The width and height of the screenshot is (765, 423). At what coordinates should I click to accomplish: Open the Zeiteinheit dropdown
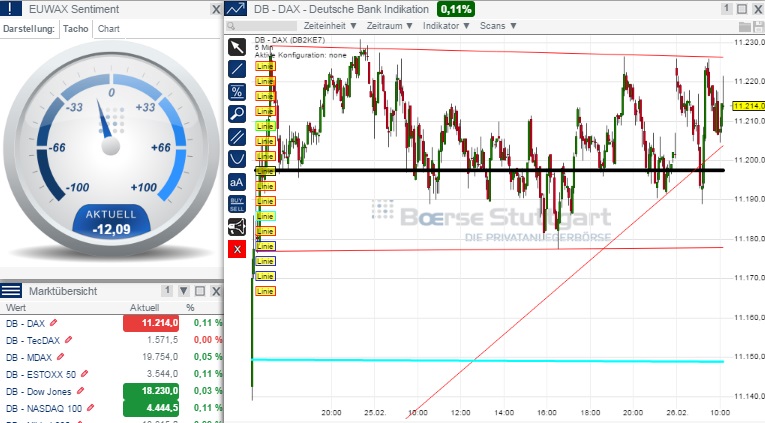pos(330,26)
